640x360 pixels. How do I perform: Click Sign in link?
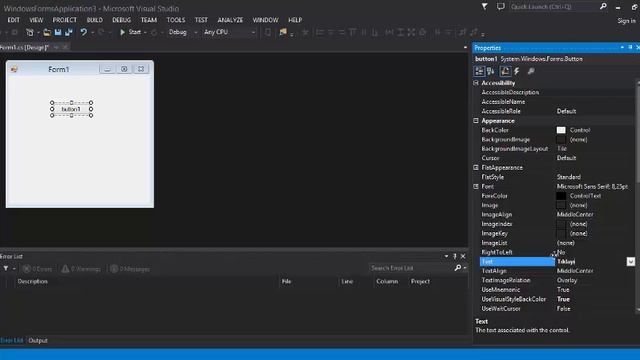[x=626, y=21]
